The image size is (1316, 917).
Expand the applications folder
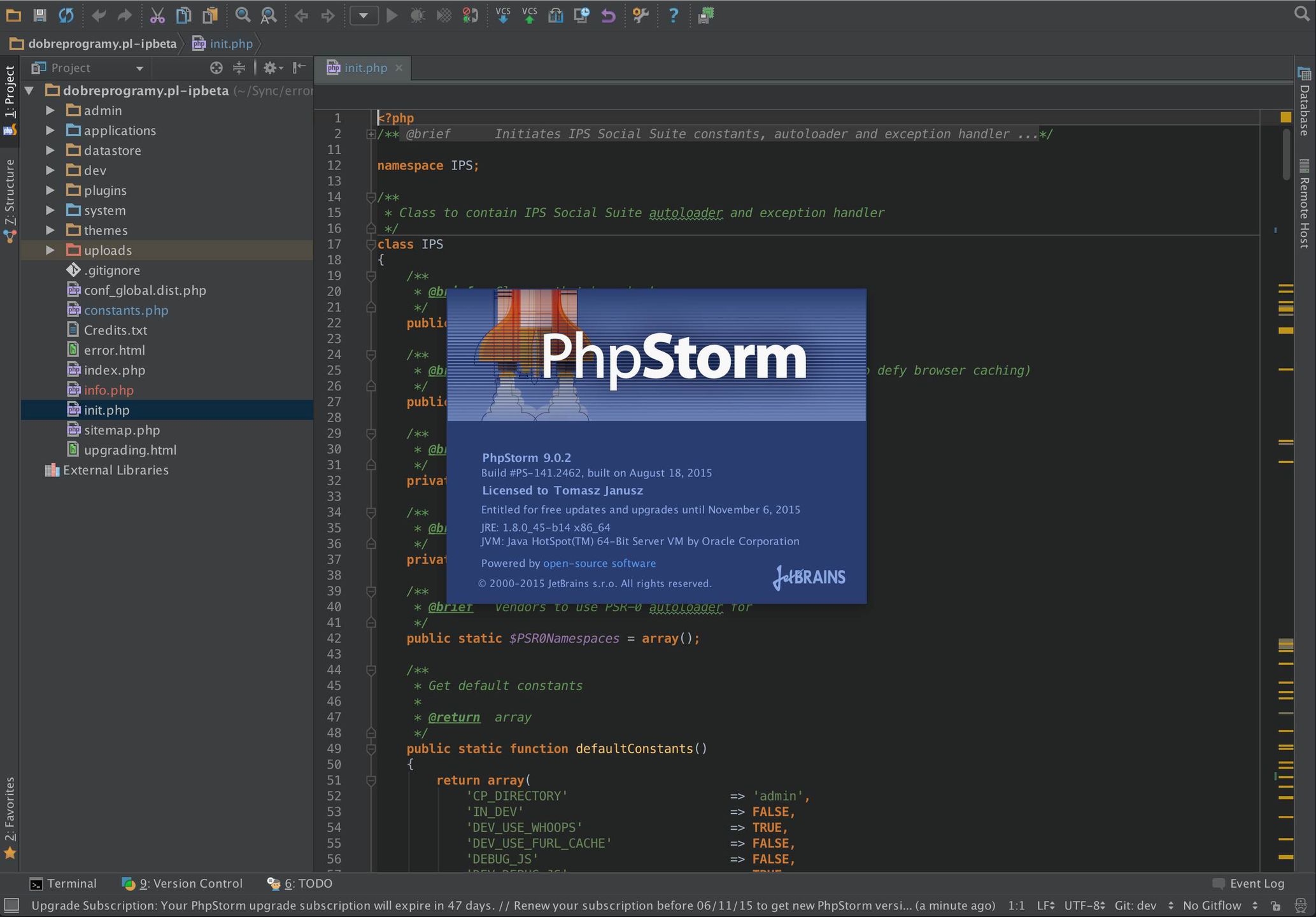click(x=50, y=131)
